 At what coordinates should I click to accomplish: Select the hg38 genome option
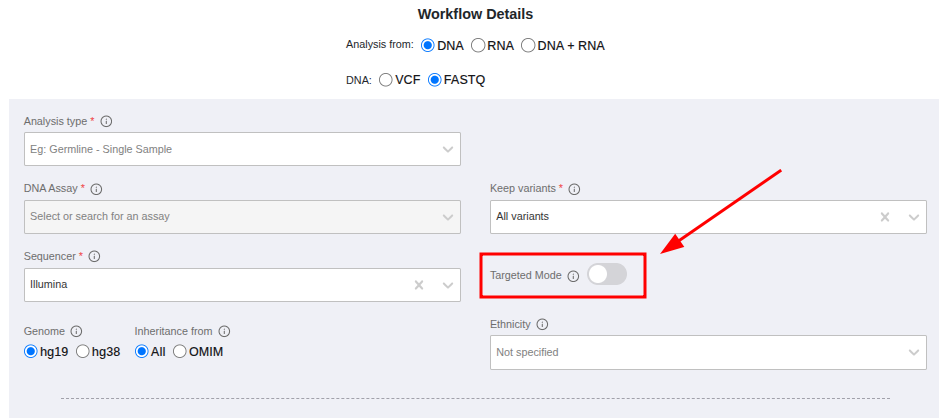coord(83,351)
